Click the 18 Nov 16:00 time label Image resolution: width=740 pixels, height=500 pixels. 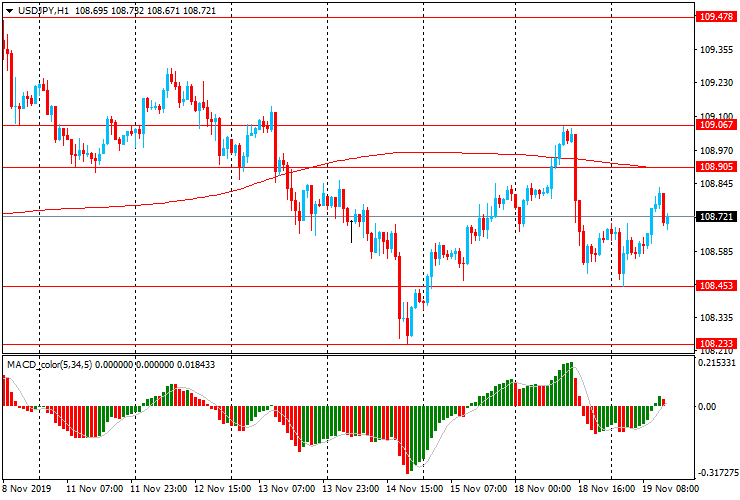tap(607, 488)
